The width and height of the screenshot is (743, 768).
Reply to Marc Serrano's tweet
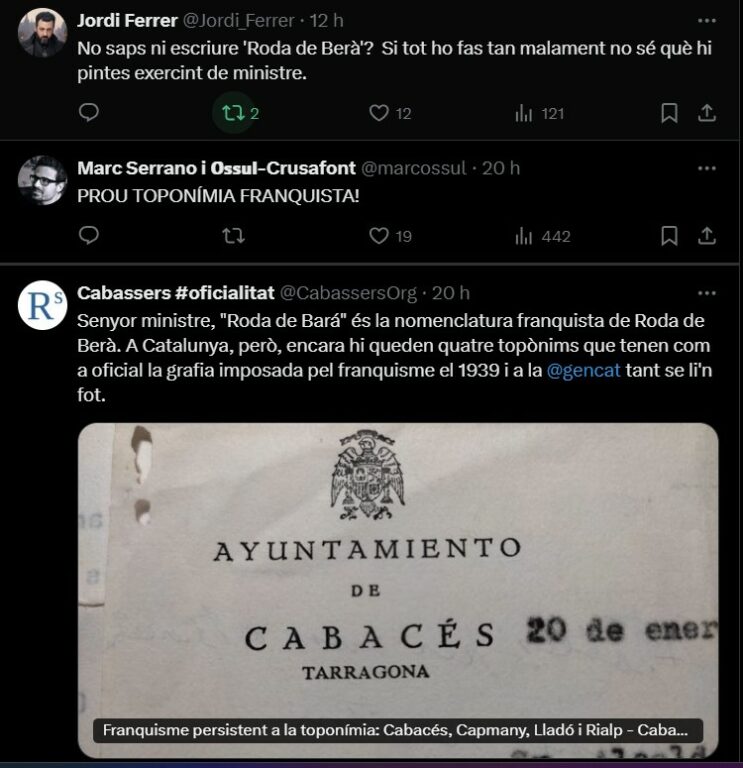point(89,236)
